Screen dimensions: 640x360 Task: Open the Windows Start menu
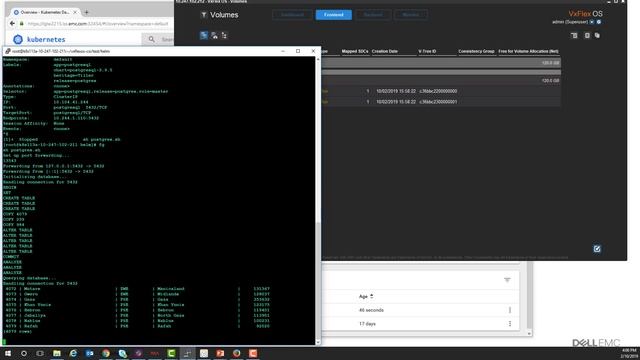tap(8, 353)
